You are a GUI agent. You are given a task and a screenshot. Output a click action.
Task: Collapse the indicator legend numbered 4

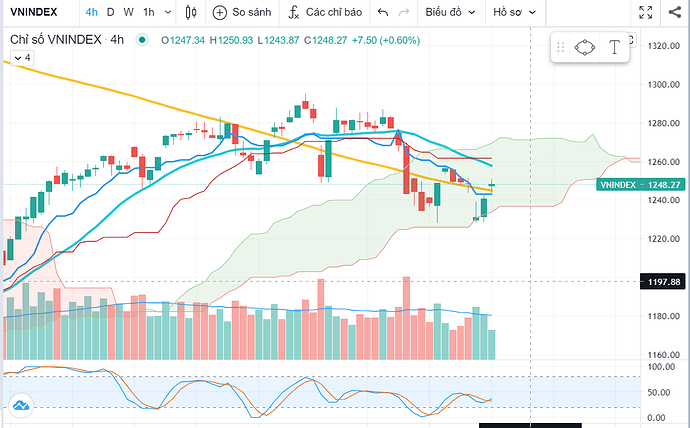pyautogui.click(x=14, y=57)
